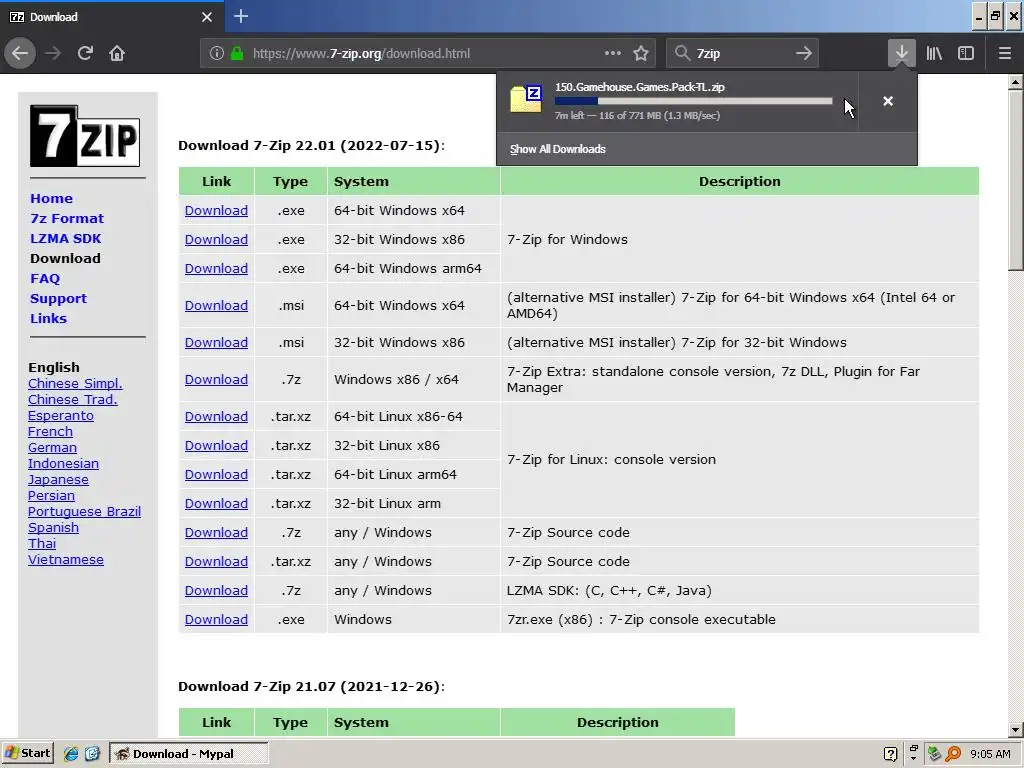Toggle the downloads toolbar arrow icon
This screenshot has width=1024, height=768.
[x=901, y=53]
